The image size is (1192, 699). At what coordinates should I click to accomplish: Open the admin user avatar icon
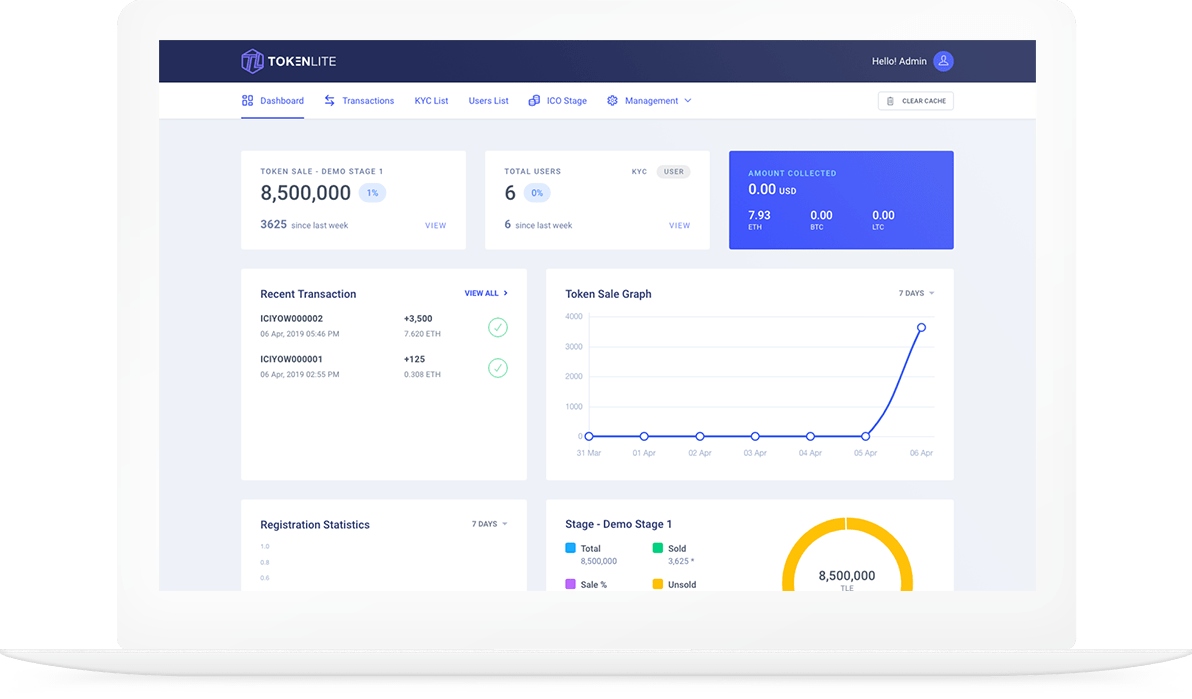943,61
